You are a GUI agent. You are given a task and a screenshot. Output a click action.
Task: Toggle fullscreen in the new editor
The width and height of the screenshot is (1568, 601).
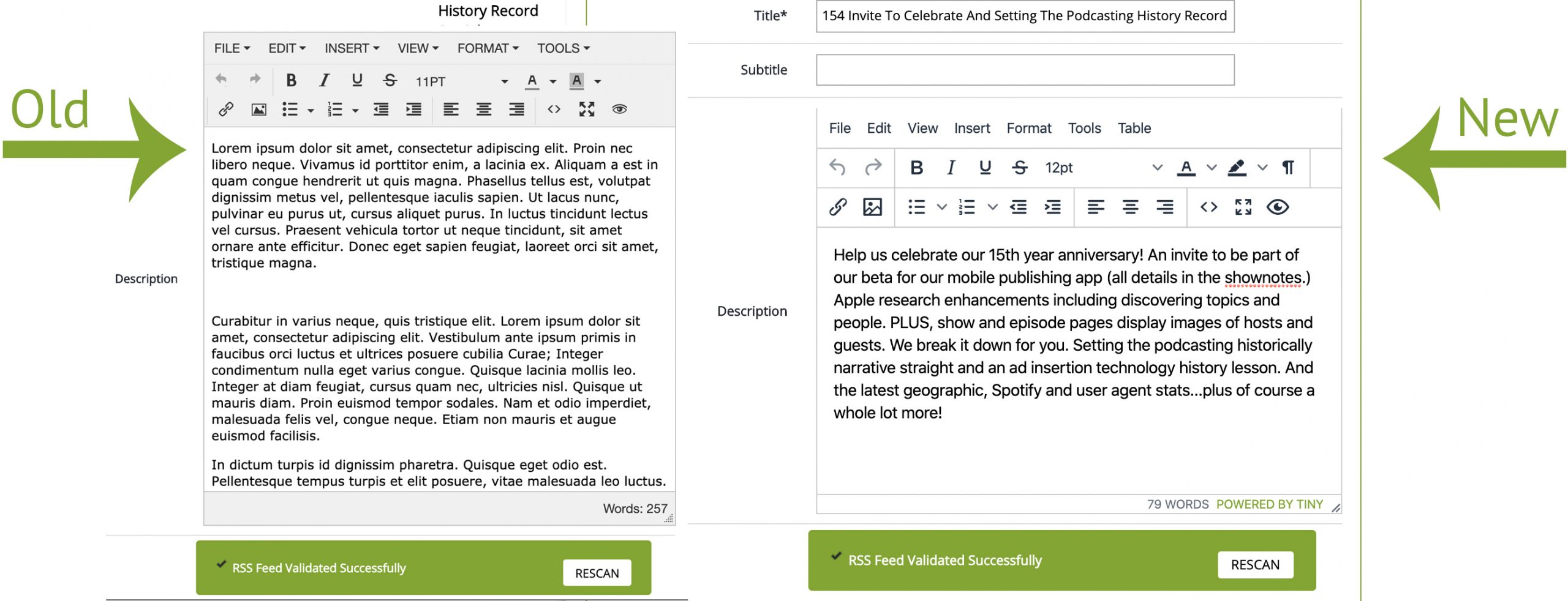1243,207
